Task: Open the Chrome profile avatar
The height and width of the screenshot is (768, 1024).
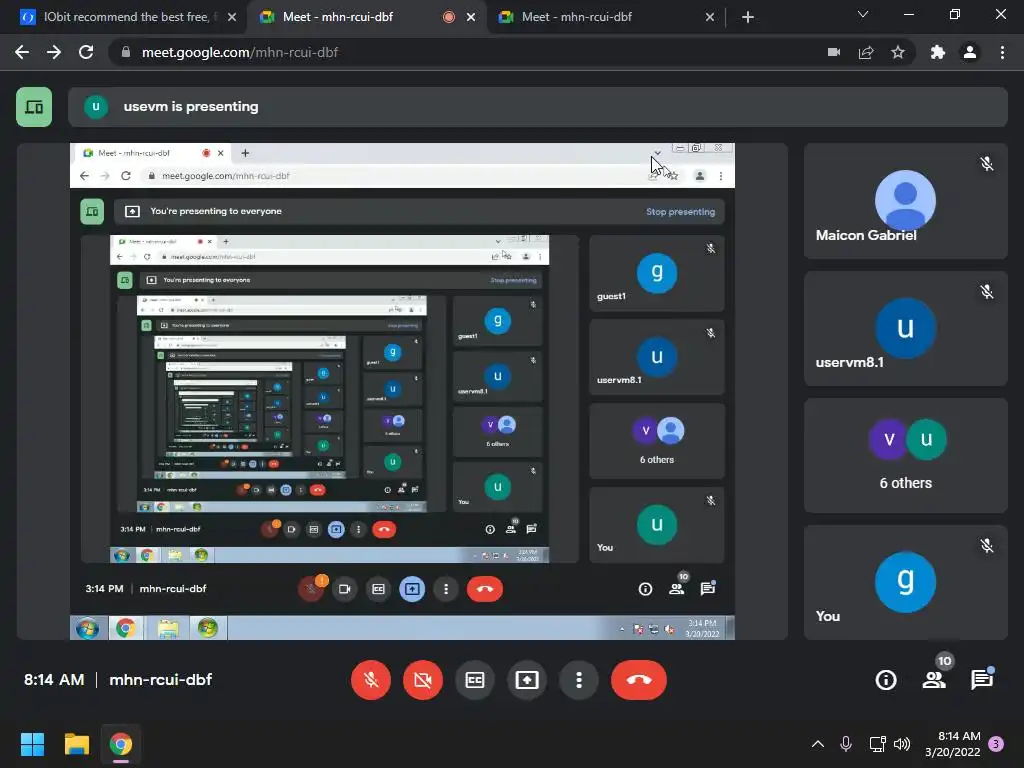Action: click(970, 52)
